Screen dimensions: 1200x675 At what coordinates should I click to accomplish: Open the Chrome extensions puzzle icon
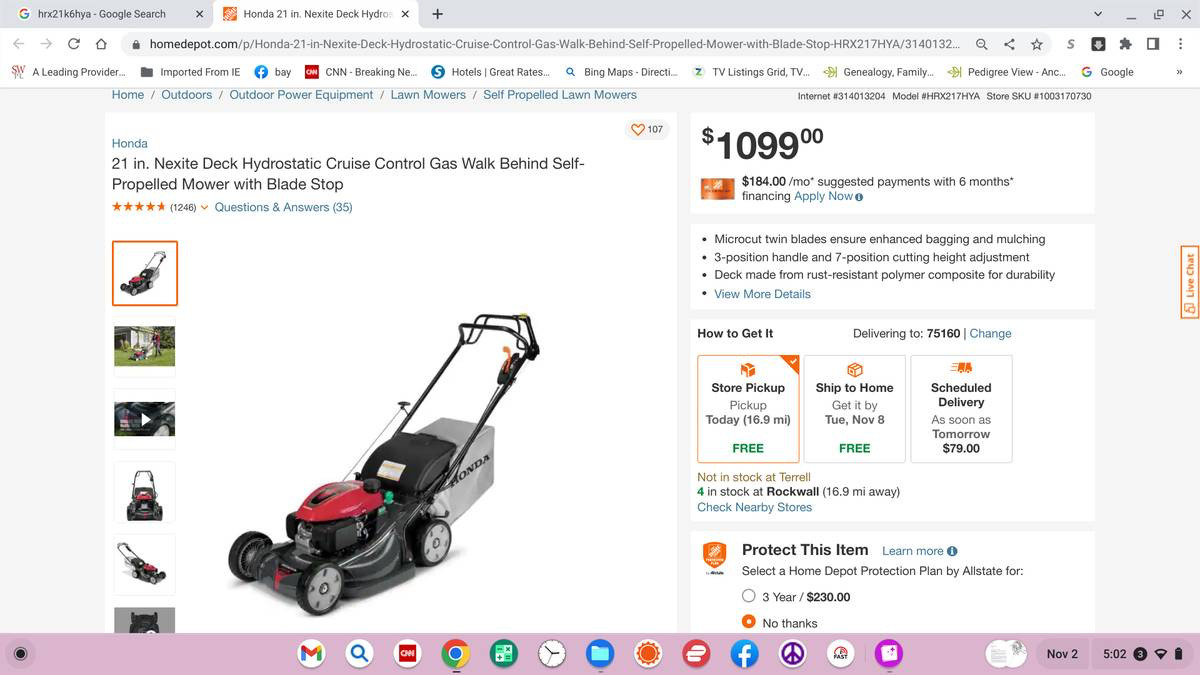1125,44
